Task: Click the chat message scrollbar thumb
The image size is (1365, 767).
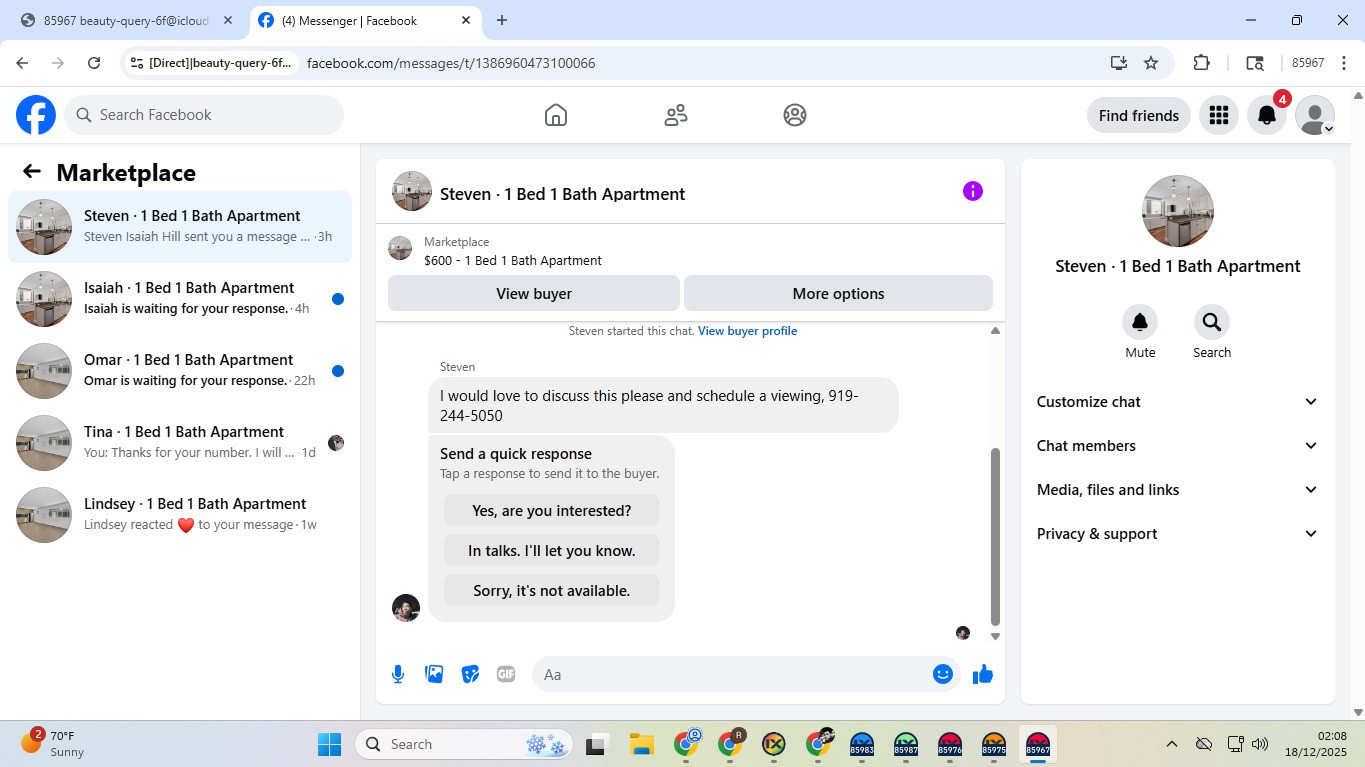Action: coord(995,536)
